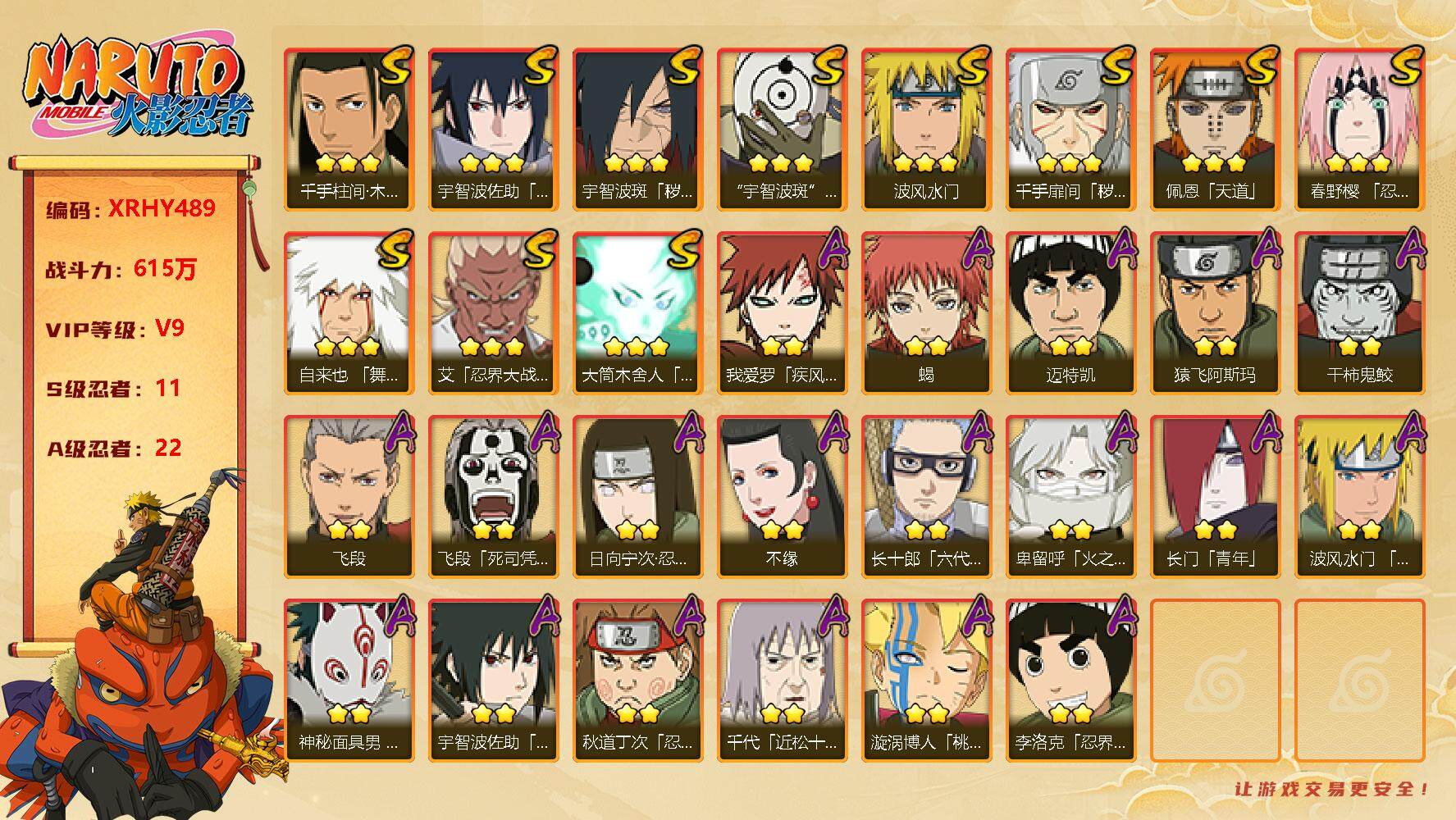Viewport: 1456px width, 820px height.
Task: Select the 神秘面具男 masked ninja card
Action: point(349,680)
